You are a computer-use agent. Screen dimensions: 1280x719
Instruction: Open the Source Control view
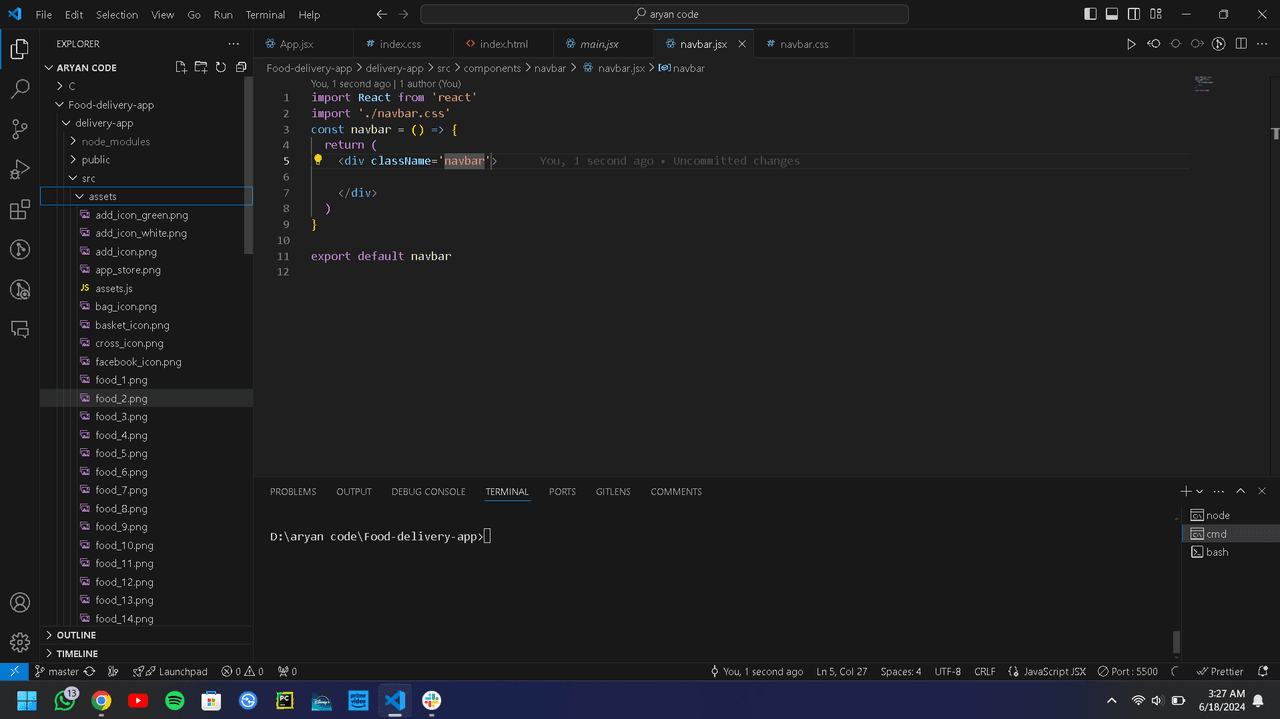tap(19, 129)
